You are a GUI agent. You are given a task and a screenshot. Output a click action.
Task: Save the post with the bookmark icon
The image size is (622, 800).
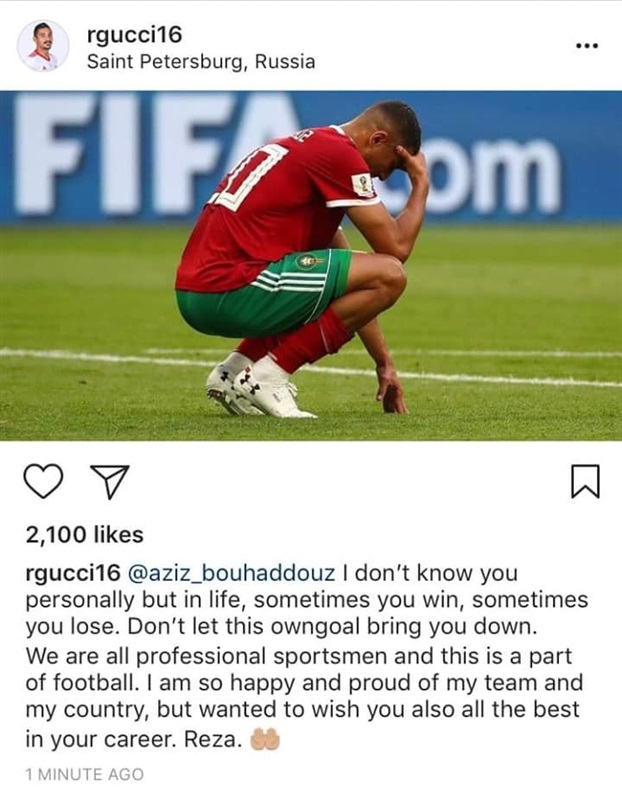point(585,481)
